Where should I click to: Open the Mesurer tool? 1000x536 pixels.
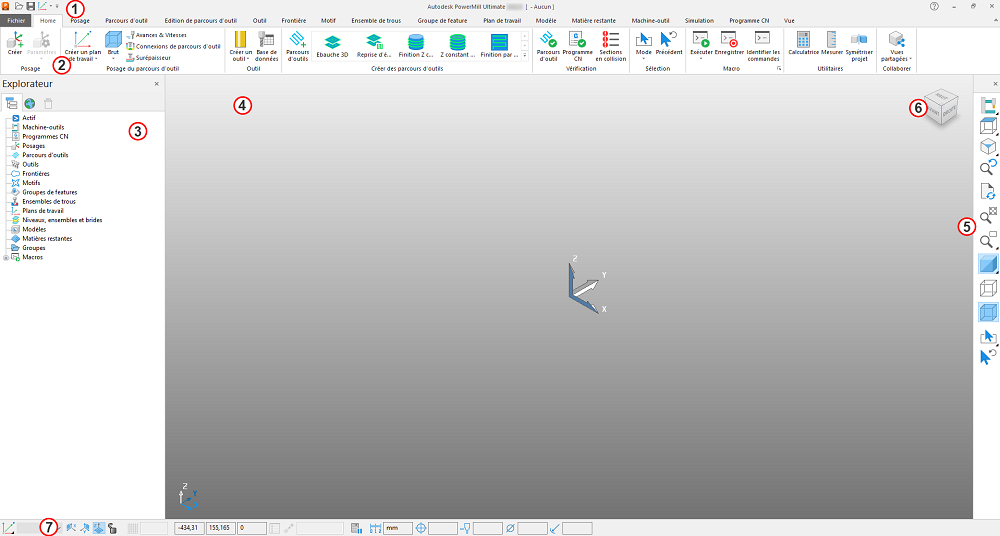point(832,43)
